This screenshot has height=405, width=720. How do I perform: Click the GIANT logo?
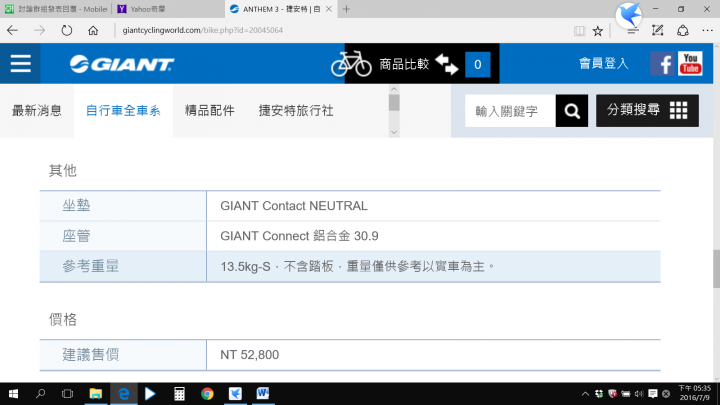coord(122,64)
